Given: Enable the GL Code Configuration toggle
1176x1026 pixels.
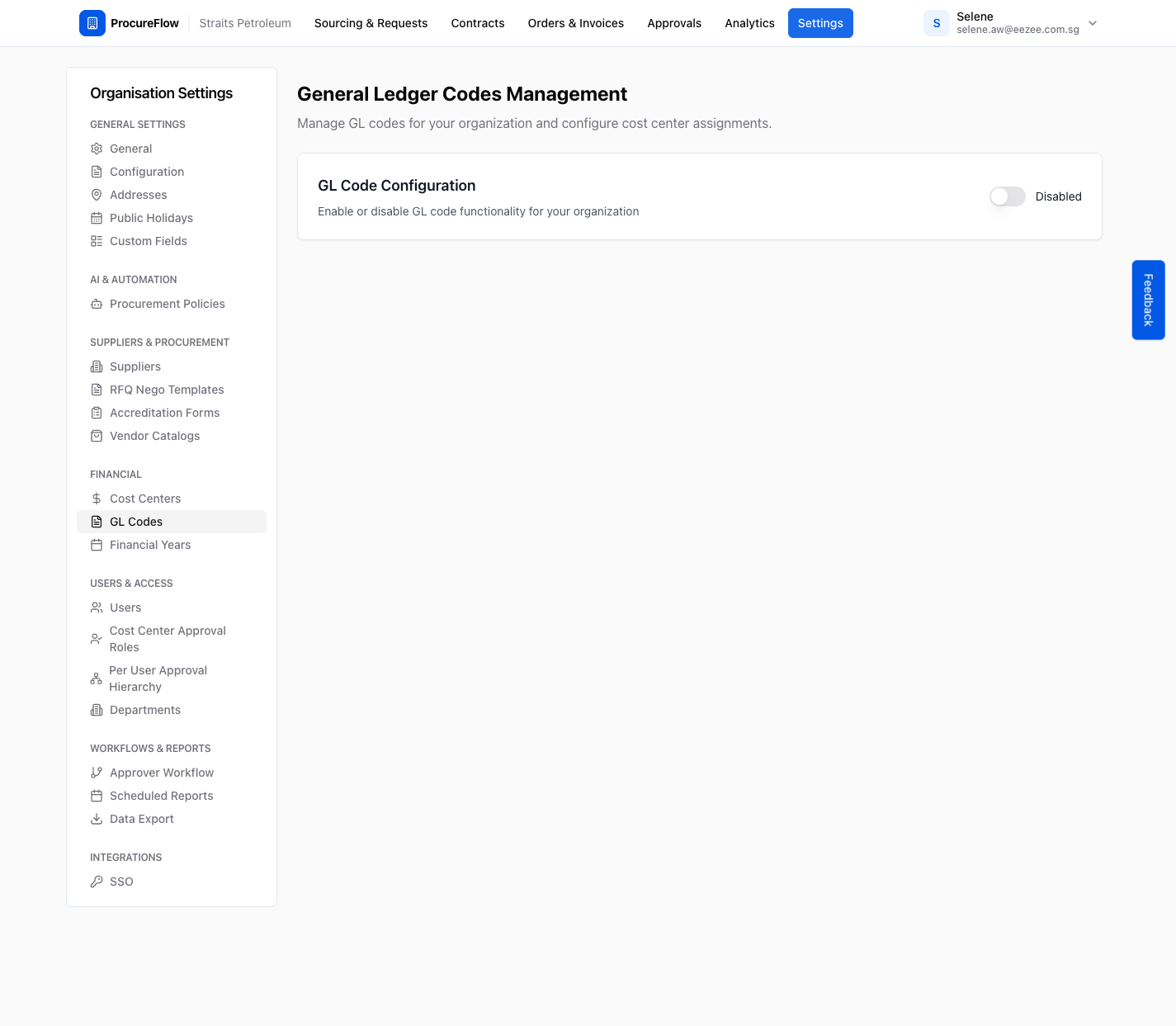Looking at the screenshot, I should [1008, 196].
